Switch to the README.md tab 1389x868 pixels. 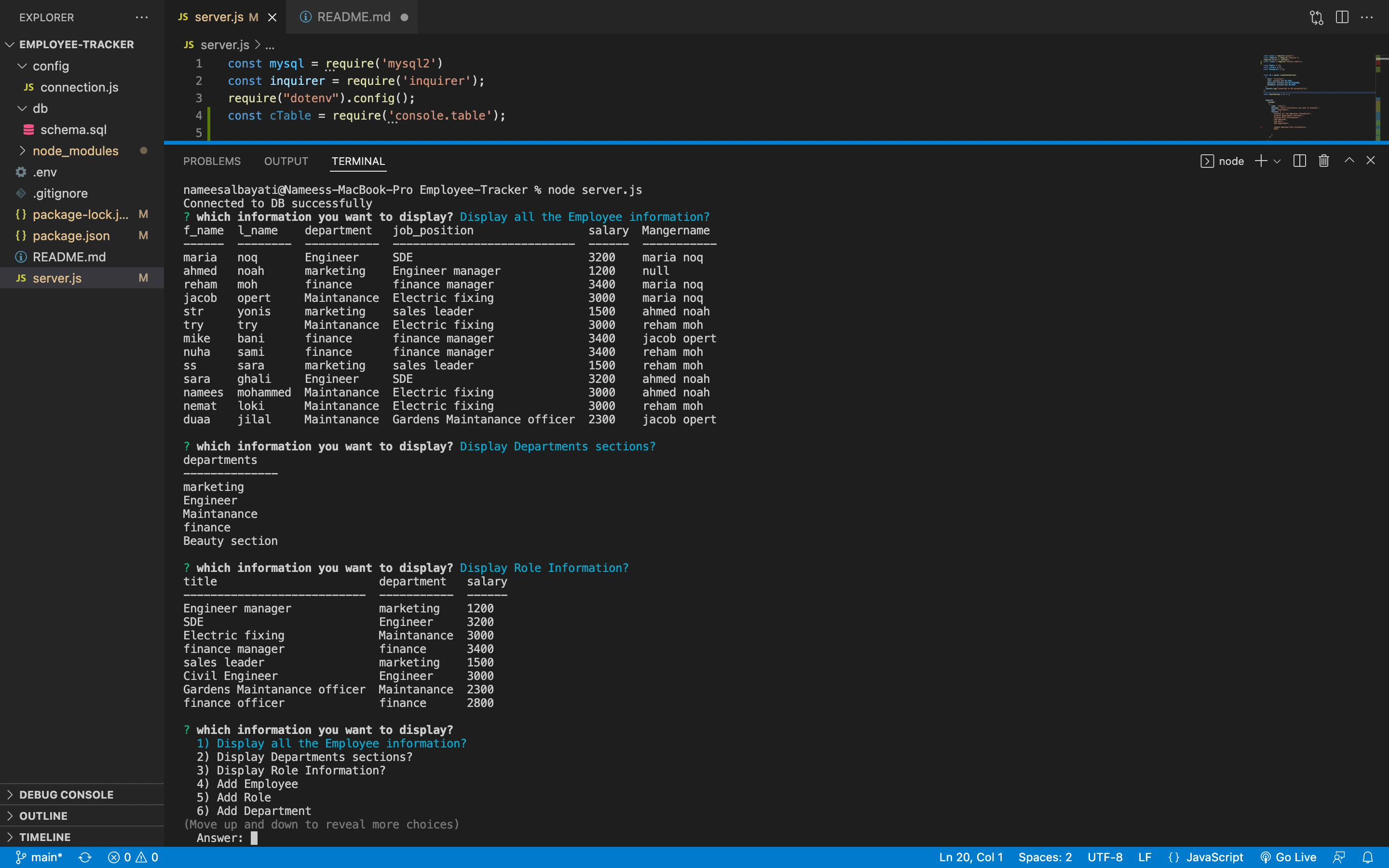353,17
